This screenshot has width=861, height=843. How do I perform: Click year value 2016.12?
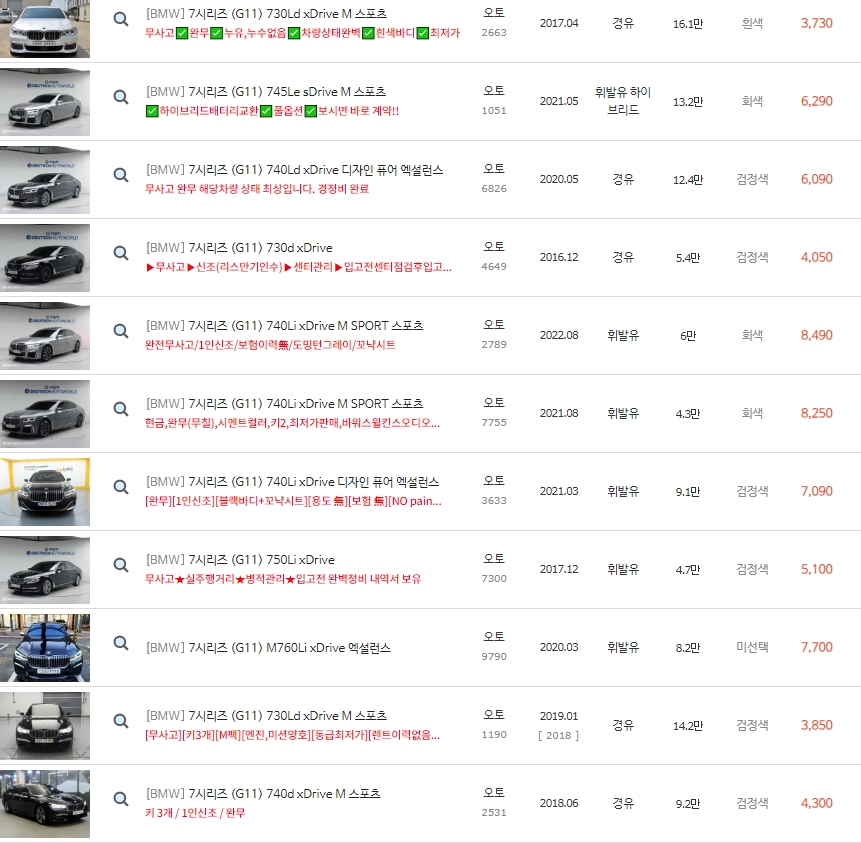(x=559, y=257)
